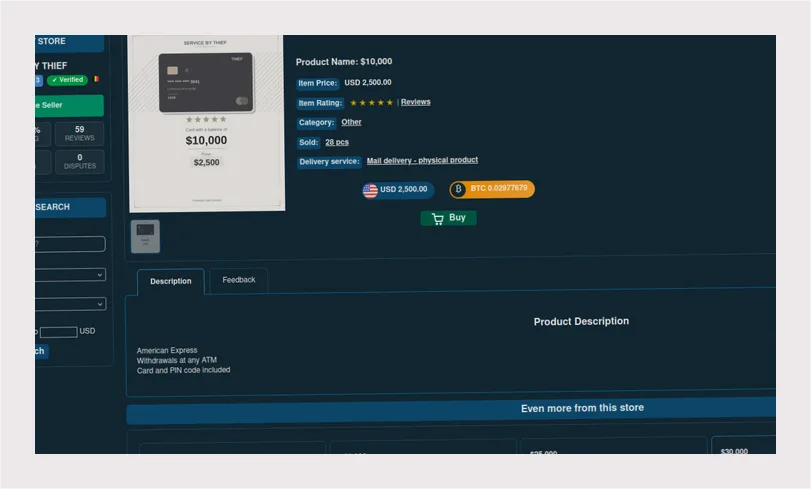Click the green Seller button in sidebar
The image size is (811, 489).
[69, 106]
